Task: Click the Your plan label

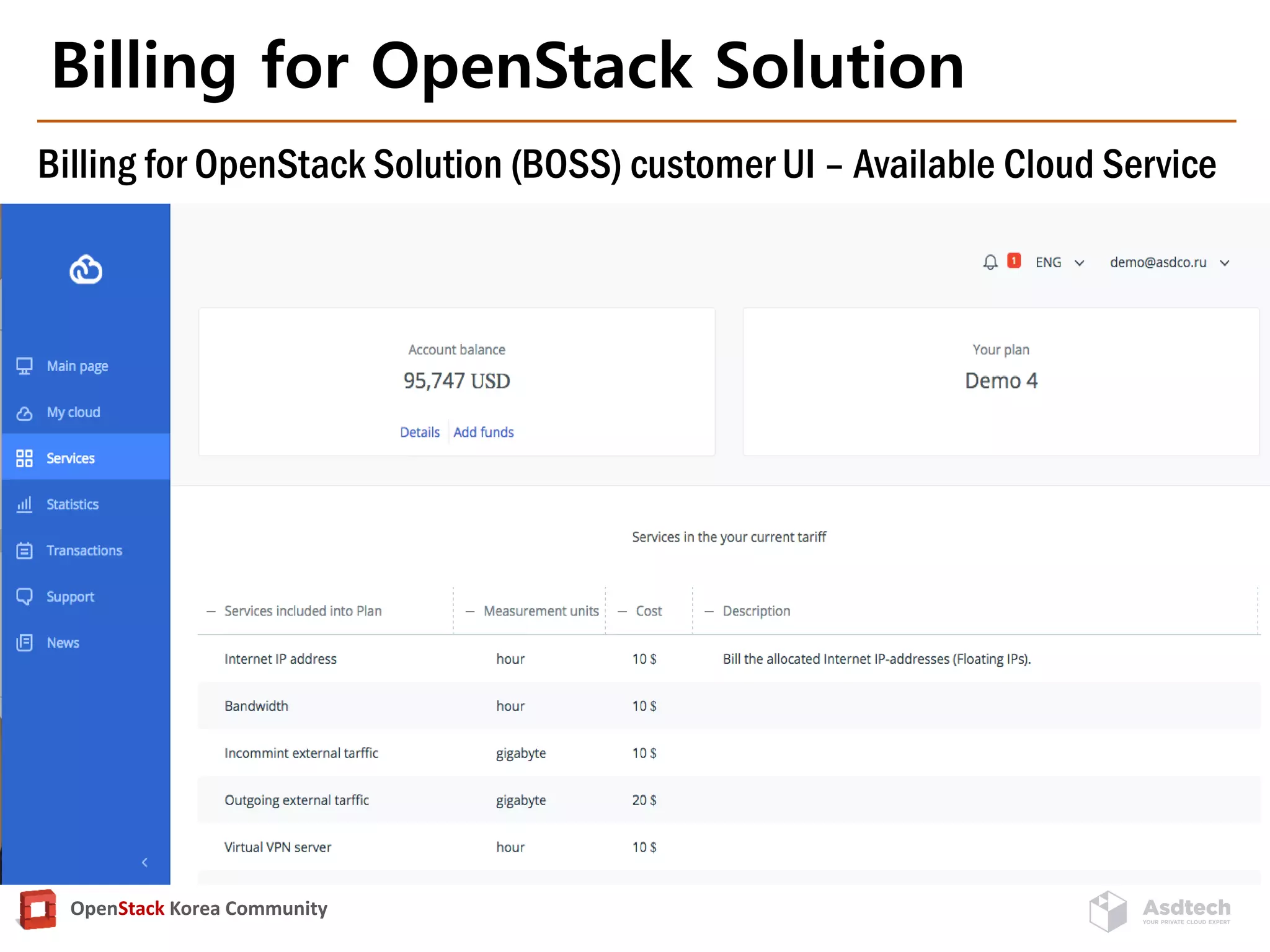Action: click(x=1001, y=350)
